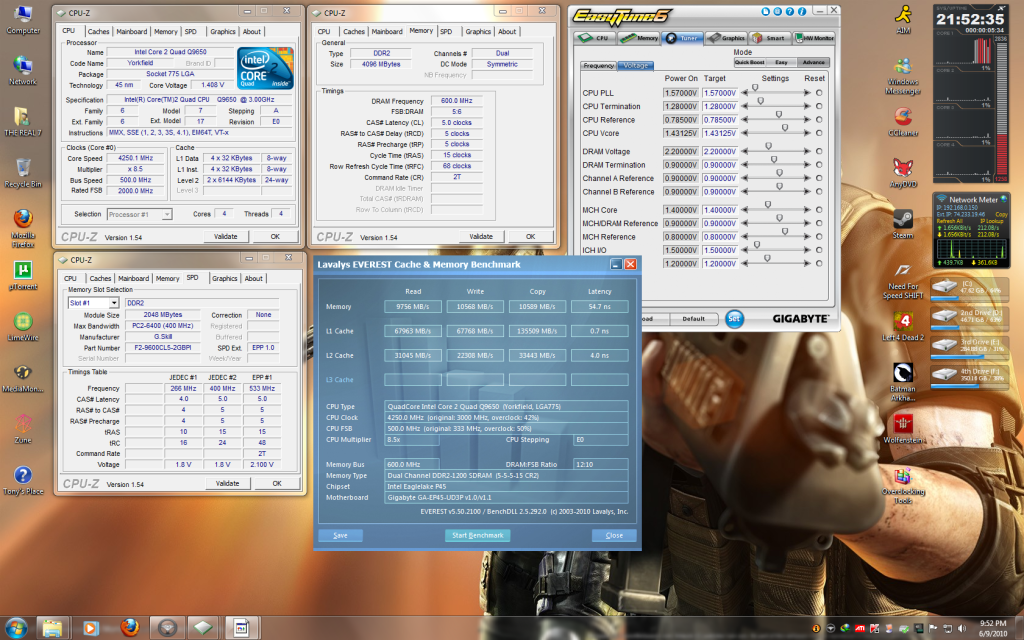
Task: Click Start Benchmark in EVEREST
Action: [x=477, y=536]
